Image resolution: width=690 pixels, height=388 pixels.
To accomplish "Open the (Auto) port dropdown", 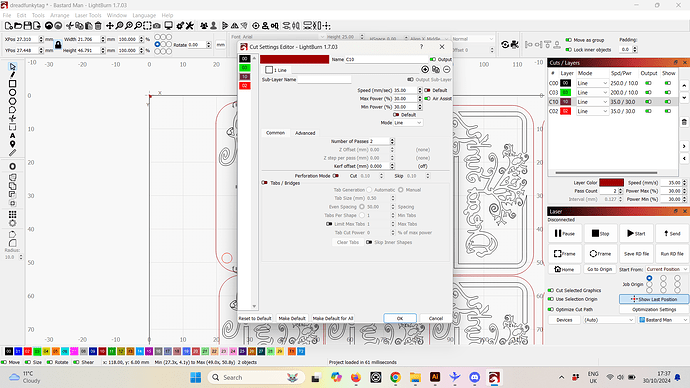I will (609, 320).
